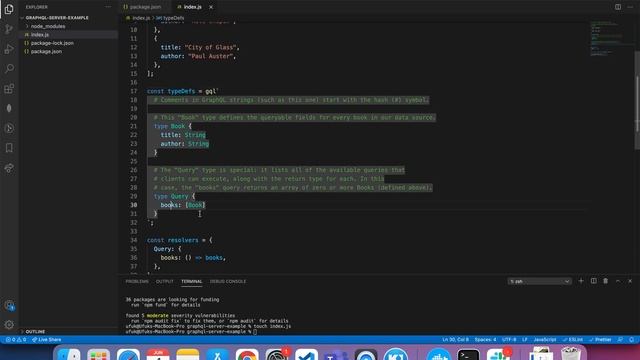Change indentation via Spaces: 4
The image size is (640, 360).
tap(485, 340)
